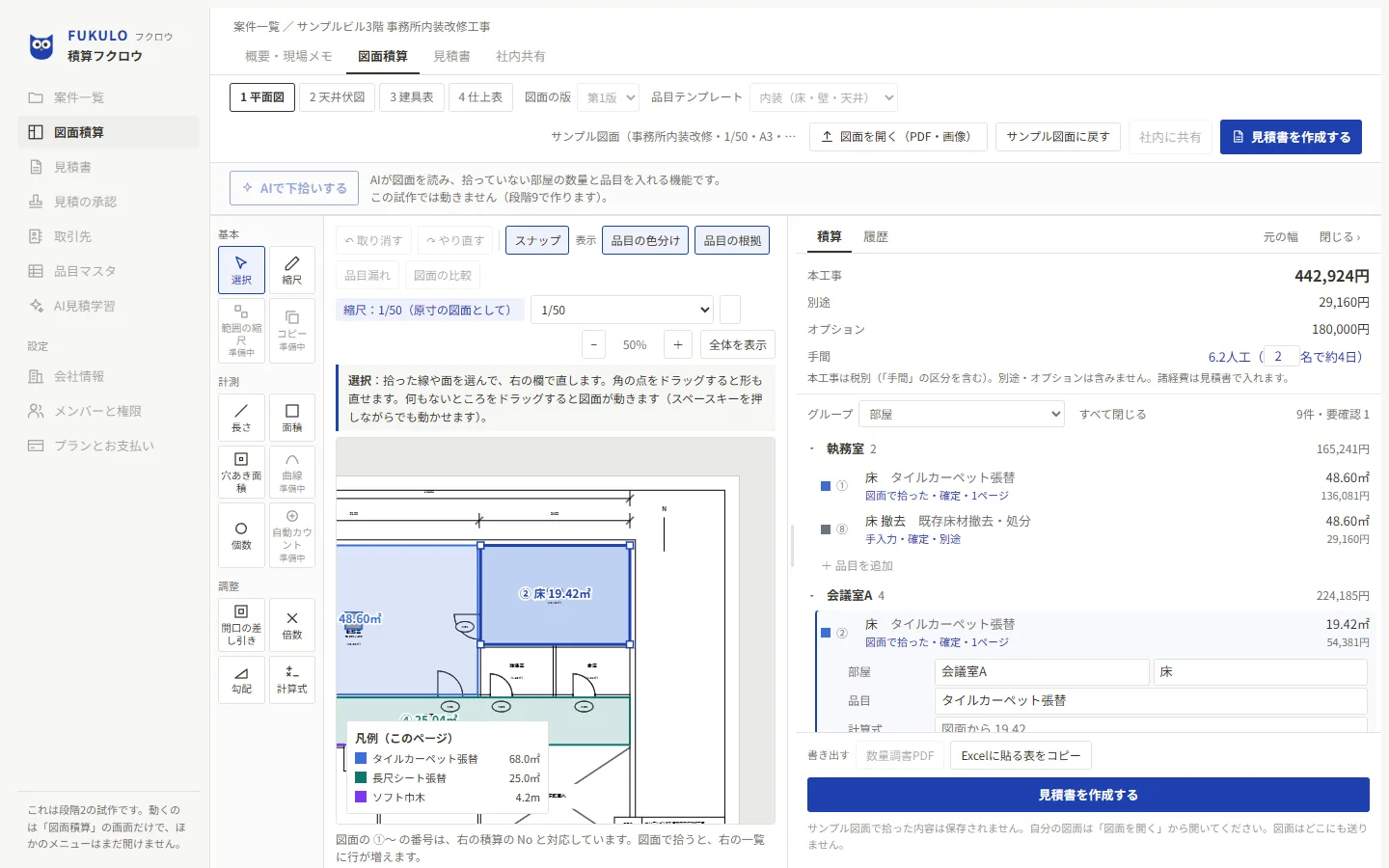Open the グループ 部屋 dropdown
The width and height of the screenshot is (1389, 868).
(962, 414)
